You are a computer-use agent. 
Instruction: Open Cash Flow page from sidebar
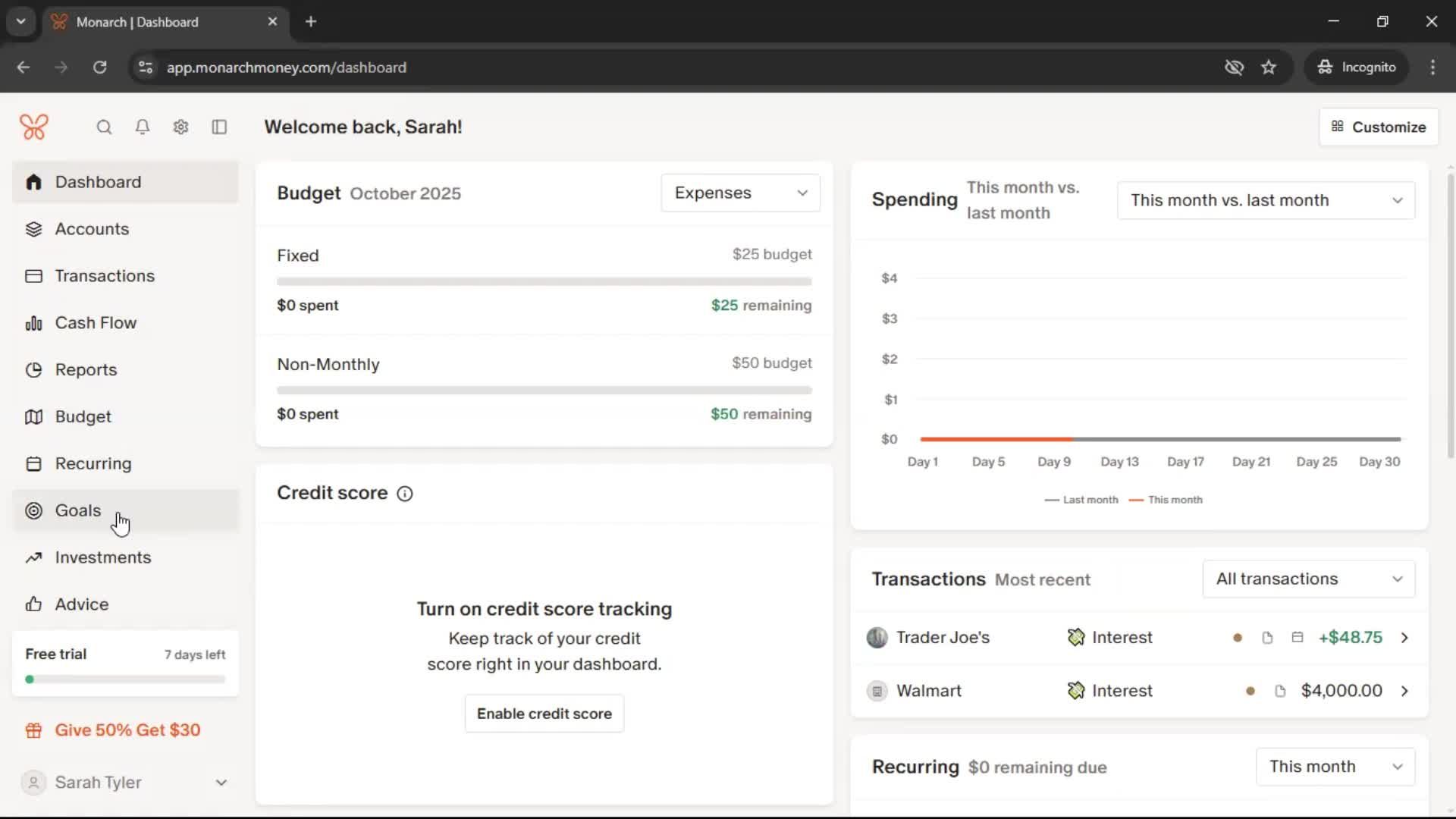tap(96, 323)
